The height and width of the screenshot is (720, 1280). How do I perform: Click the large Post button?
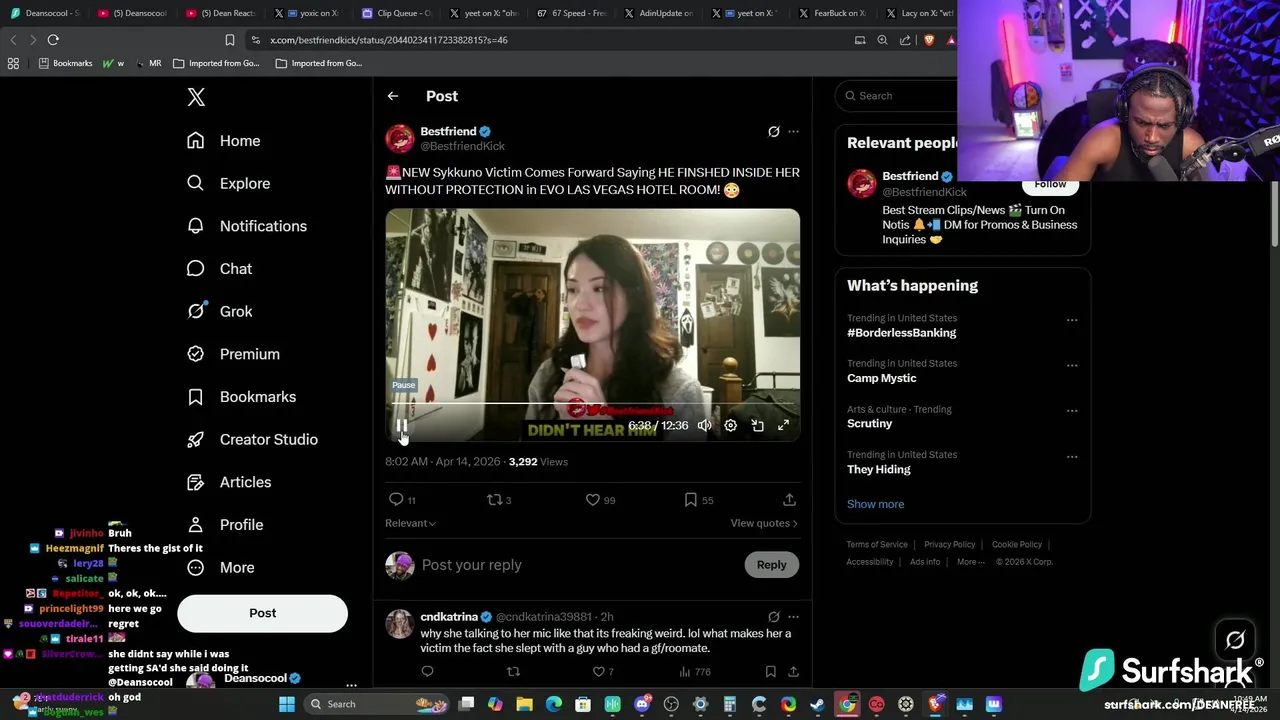point(262,613)
